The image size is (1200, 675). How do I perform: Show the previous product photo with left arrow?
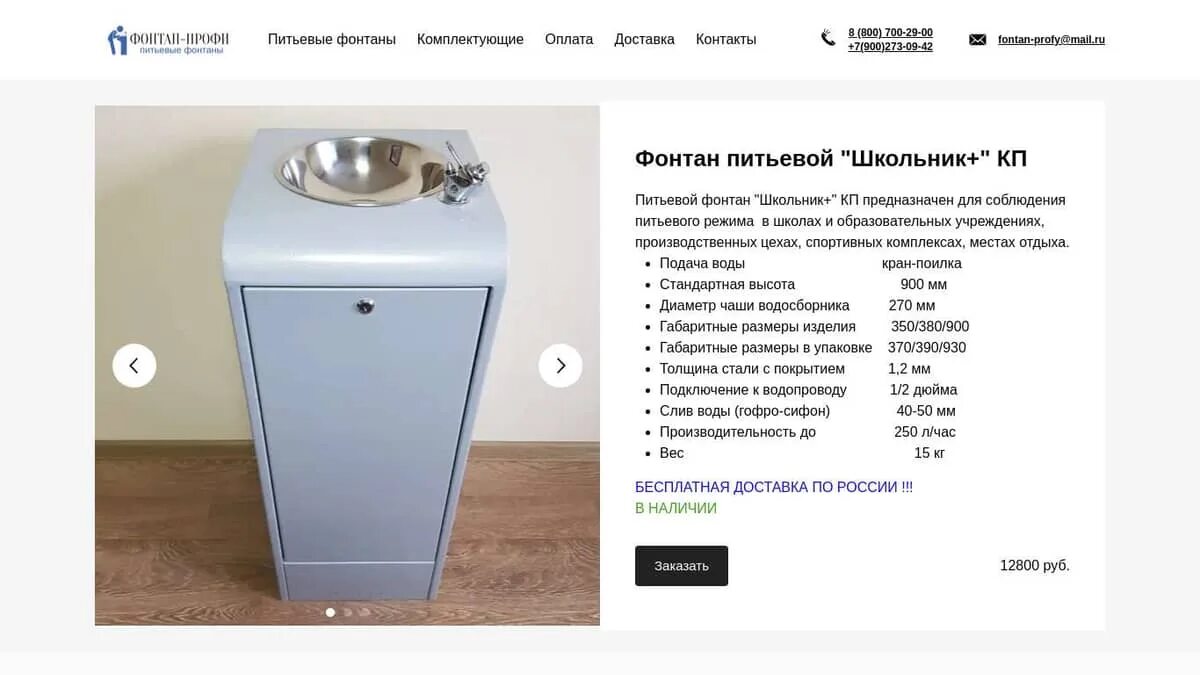pyautogui.click(x=134, y=366)
